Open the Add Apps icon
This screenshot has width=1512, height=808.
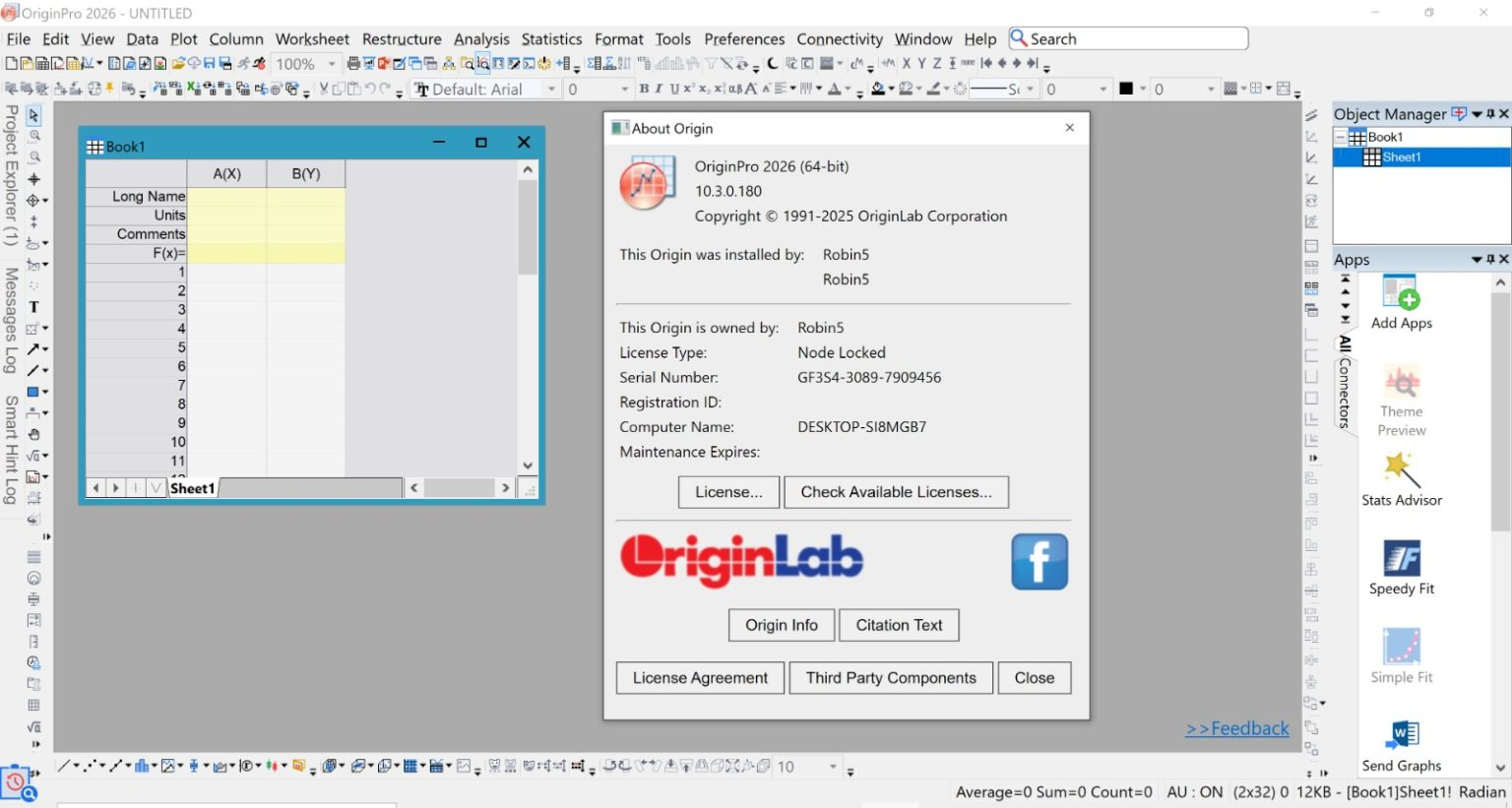point(1402,303)
